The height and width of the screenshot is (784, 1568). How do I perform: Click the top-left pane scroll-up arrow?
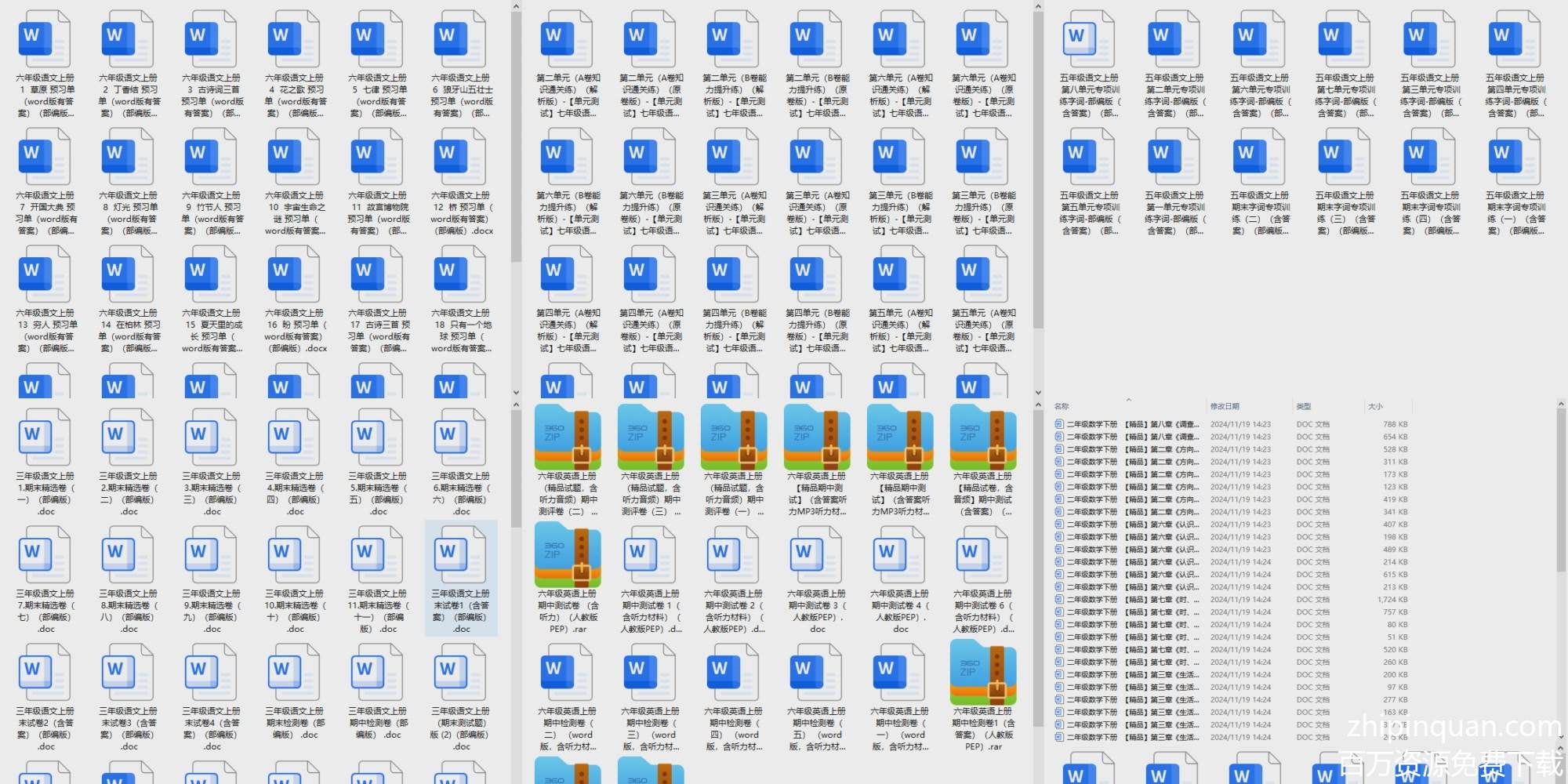point(516,7)
